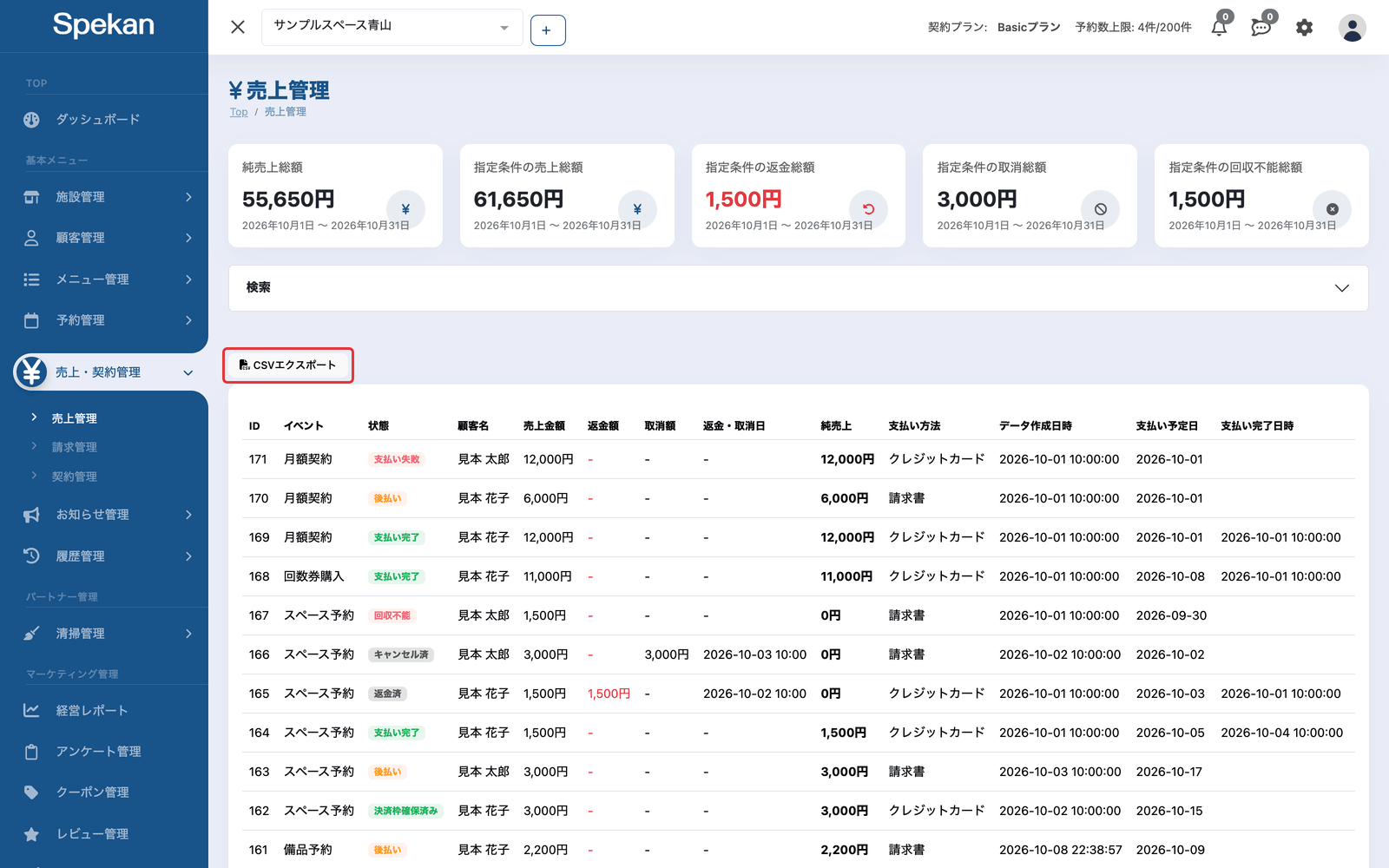The width and height of the screenshot is (1389, 868).
Task: Expand 履歴管理 menu
Action: 104,556
